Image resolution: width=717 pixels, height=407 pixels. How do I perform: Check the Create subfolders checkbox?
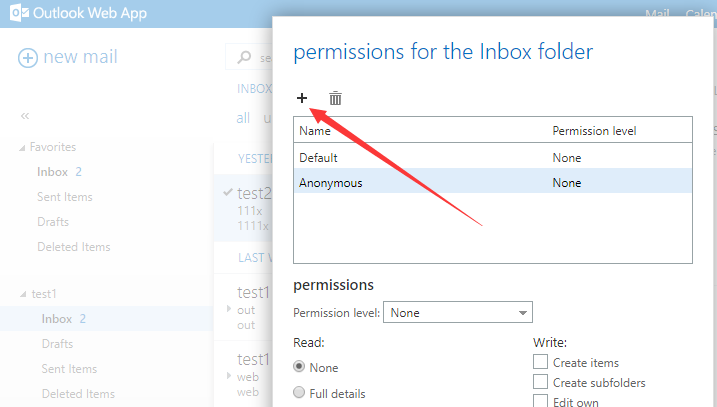540,382
